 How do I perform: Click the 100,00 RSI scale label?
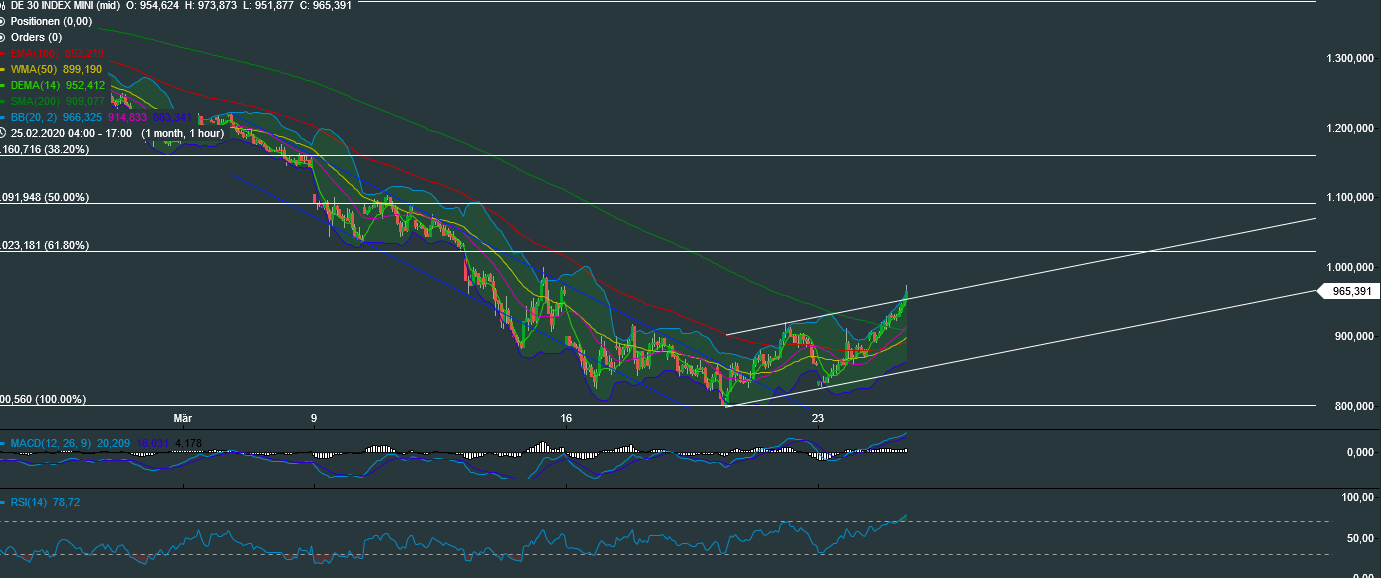(x=1359, y=497)
